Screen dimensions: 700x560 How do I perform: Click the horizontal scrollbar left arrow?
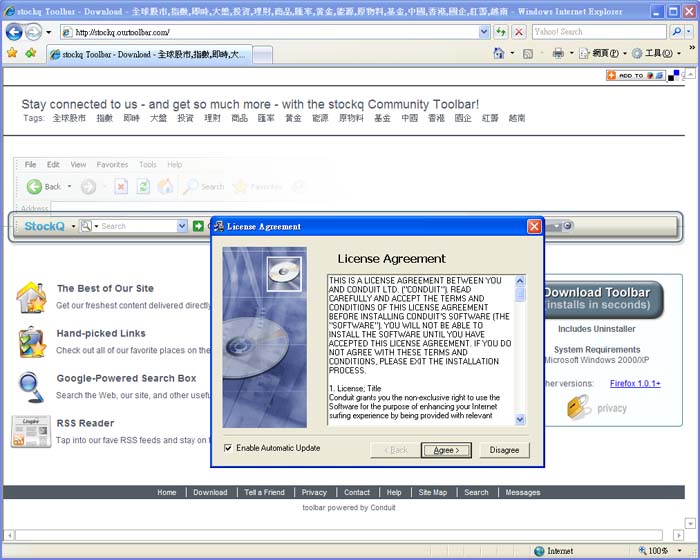pyautogui.click(x=9, y=535)
